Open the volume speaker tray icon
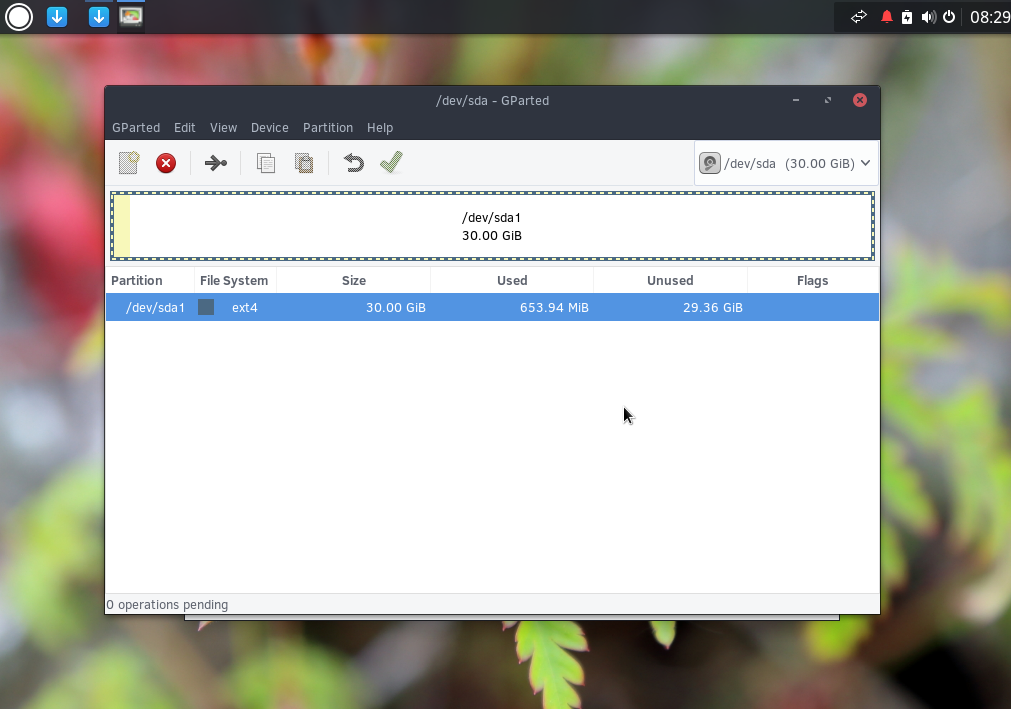 pyautogui.click(x=928, y=17)
